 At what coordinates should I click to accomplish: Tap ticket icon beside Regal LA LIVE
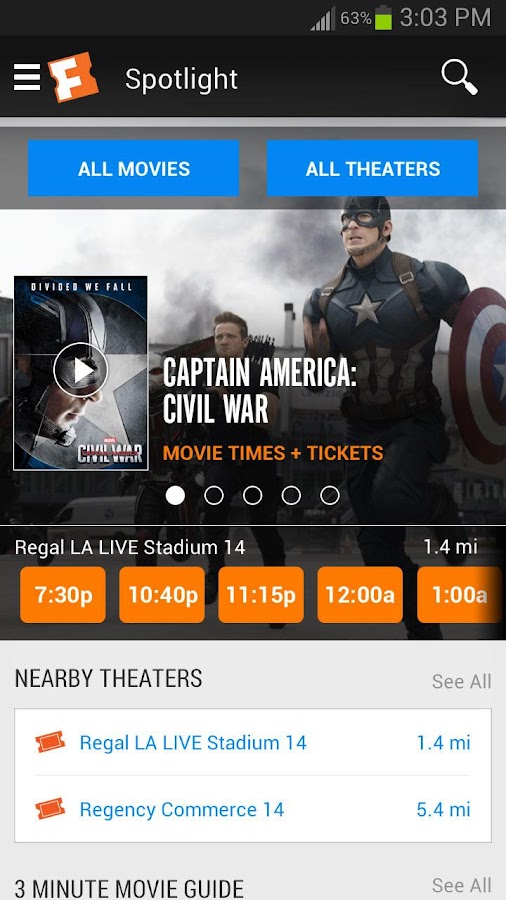50,742
